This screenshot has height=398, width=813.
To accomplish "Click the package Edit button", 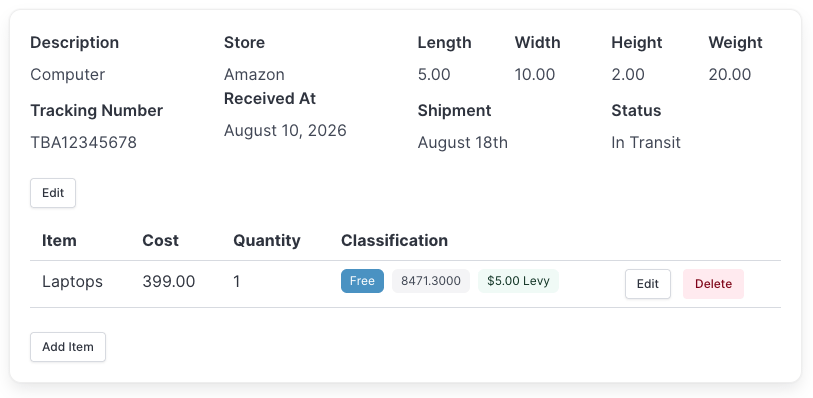I will coord(53,193).
